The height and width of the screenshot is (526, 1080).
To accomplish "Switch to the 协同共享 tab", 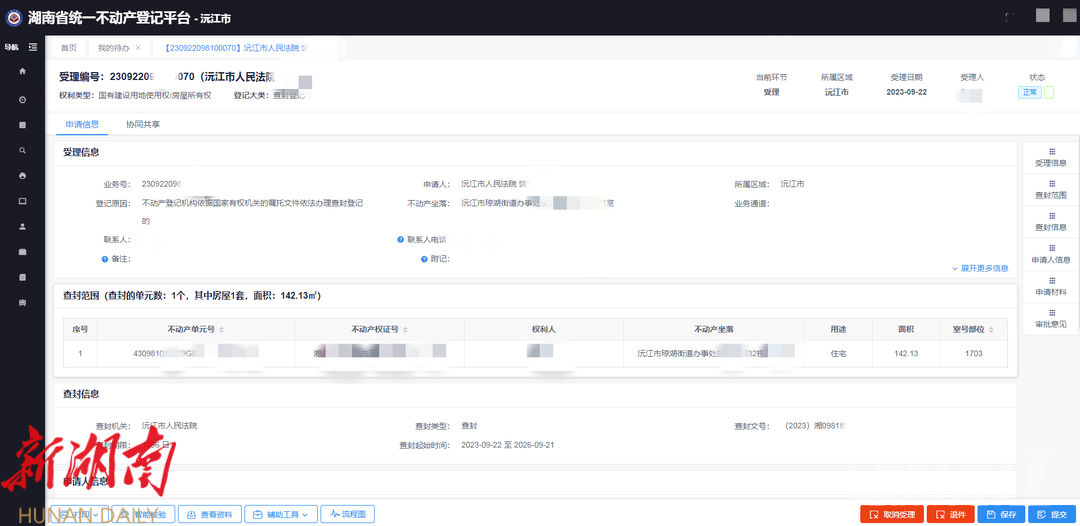I will click(143, 125).
